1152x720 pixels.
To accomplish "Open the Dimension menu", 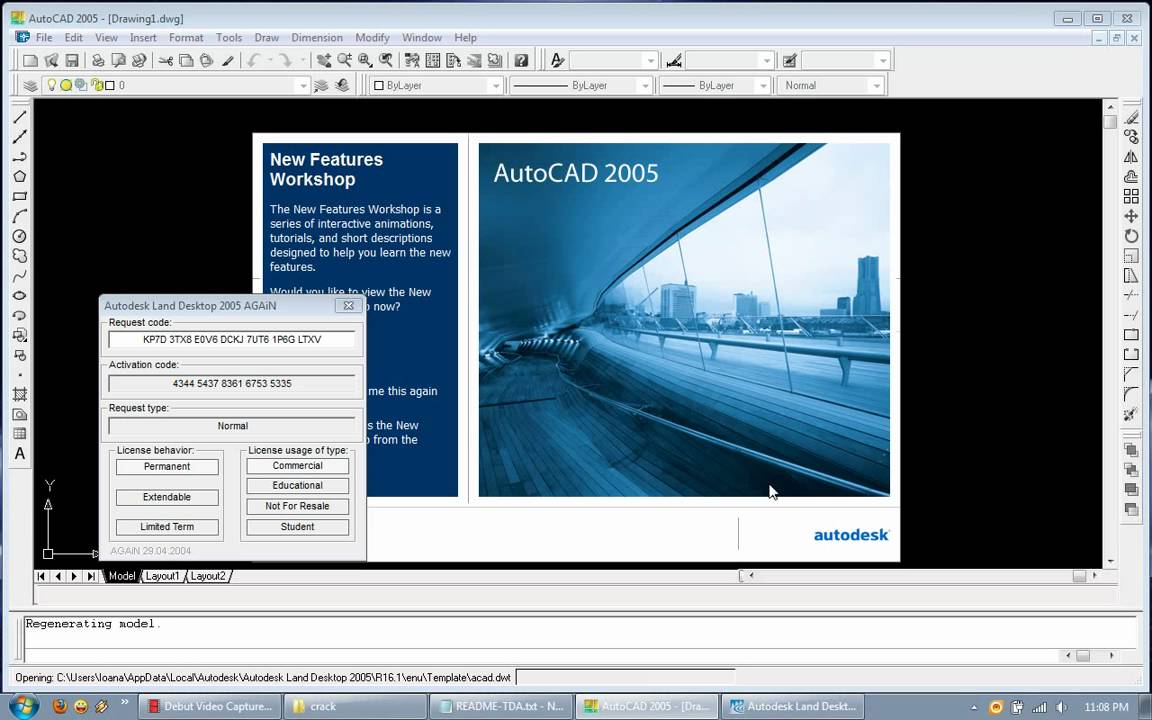I will point(317,37).
